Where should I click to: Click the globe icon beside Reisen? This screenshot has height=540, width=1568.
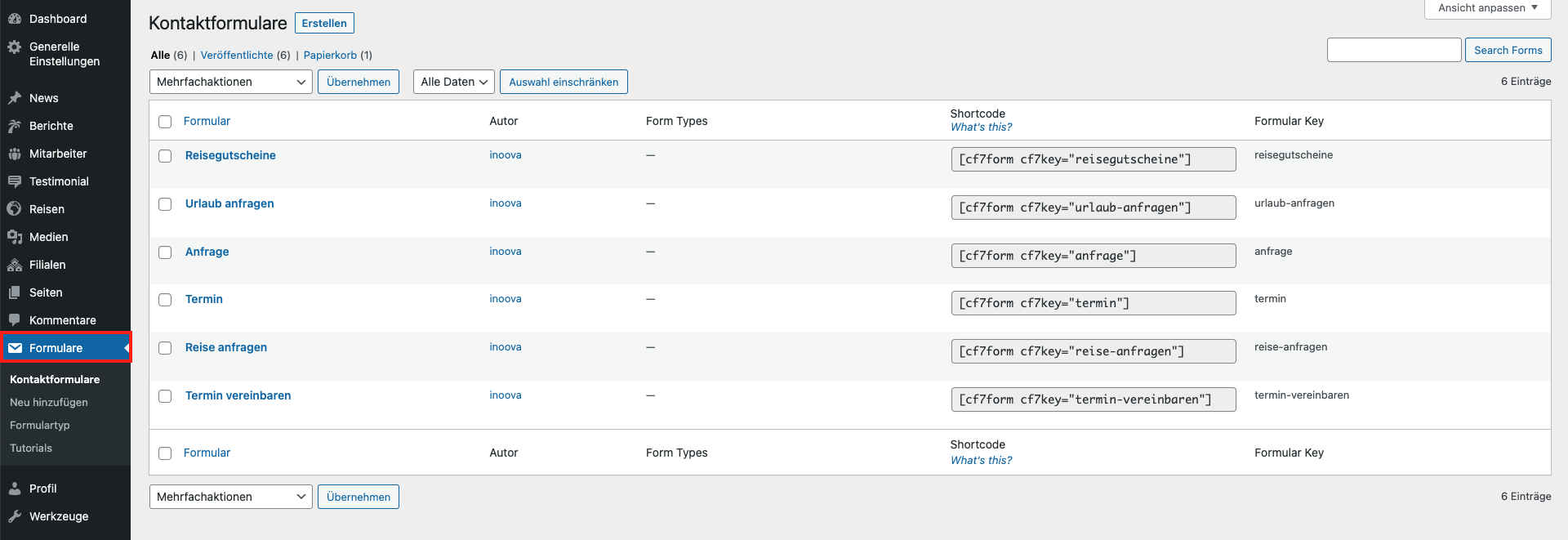(15, 209)
